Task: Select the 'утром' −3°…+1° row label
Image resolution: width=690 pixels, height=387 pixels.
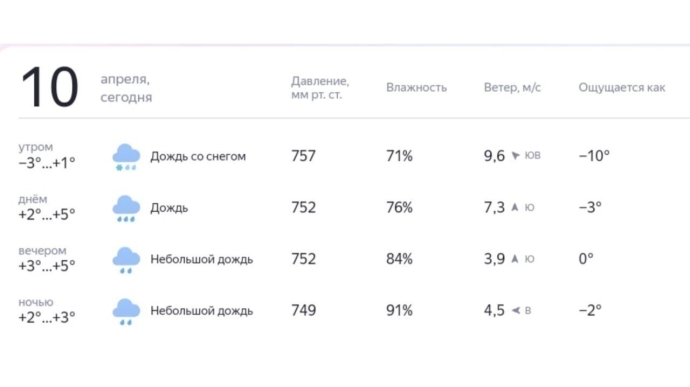Action: coord(47,156)
